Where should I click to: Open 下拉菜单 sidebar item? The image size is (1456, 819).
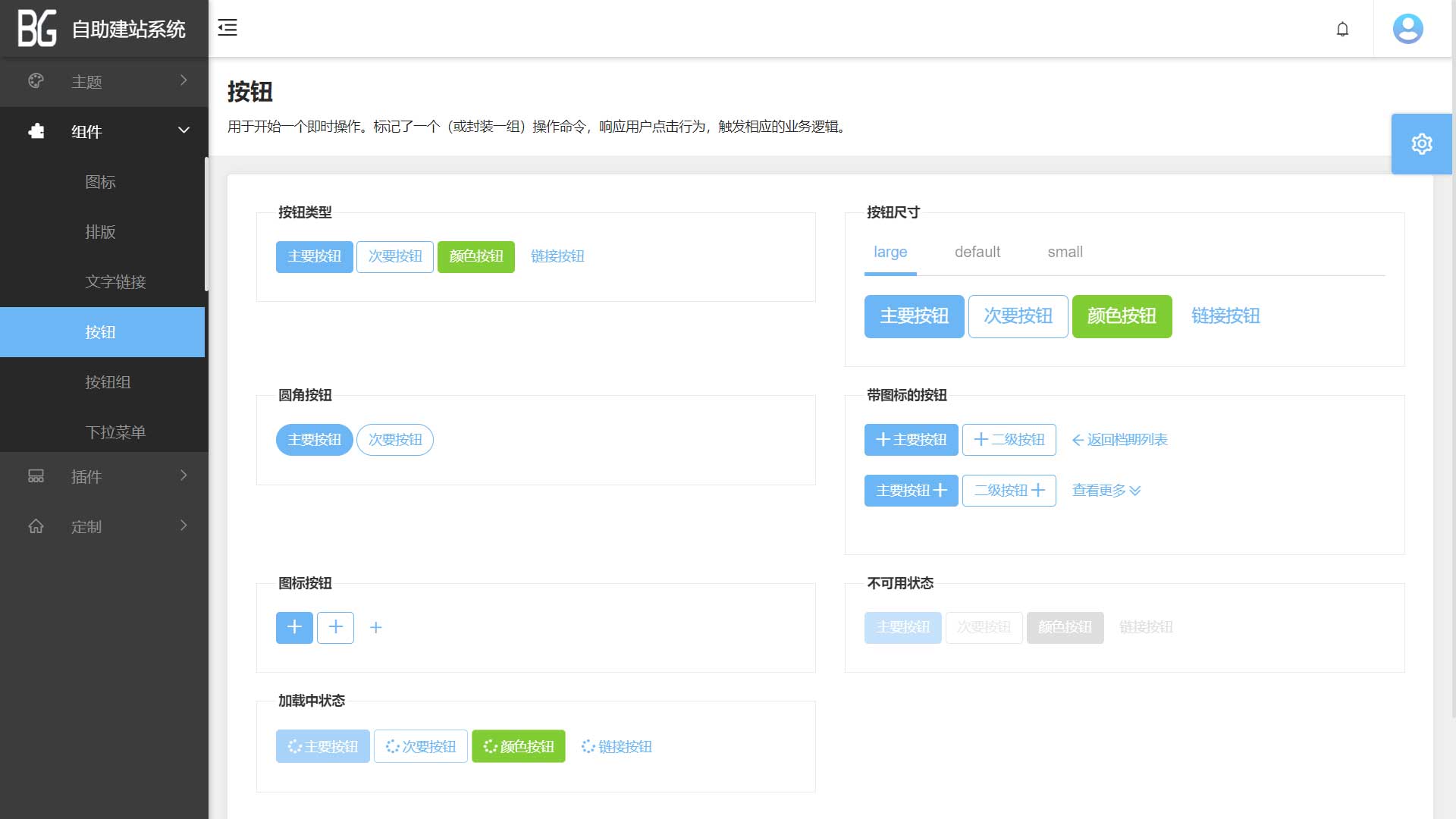pos(115,432)
